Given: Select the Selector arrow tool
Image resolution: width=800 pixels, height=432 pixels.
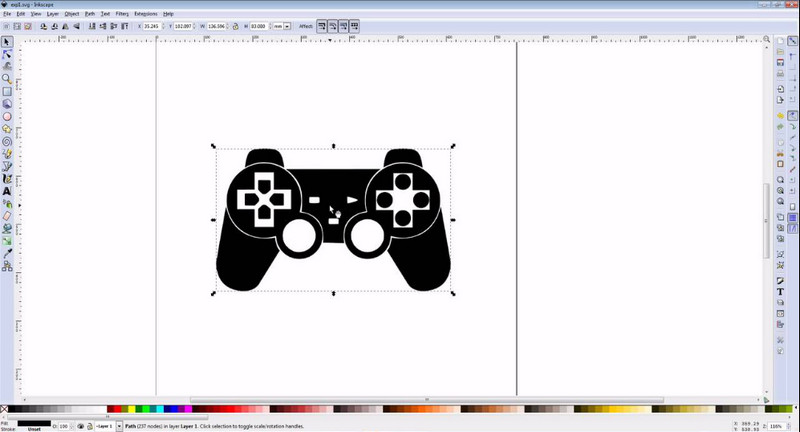Looking at the screenshot, I should click(7, 42).
